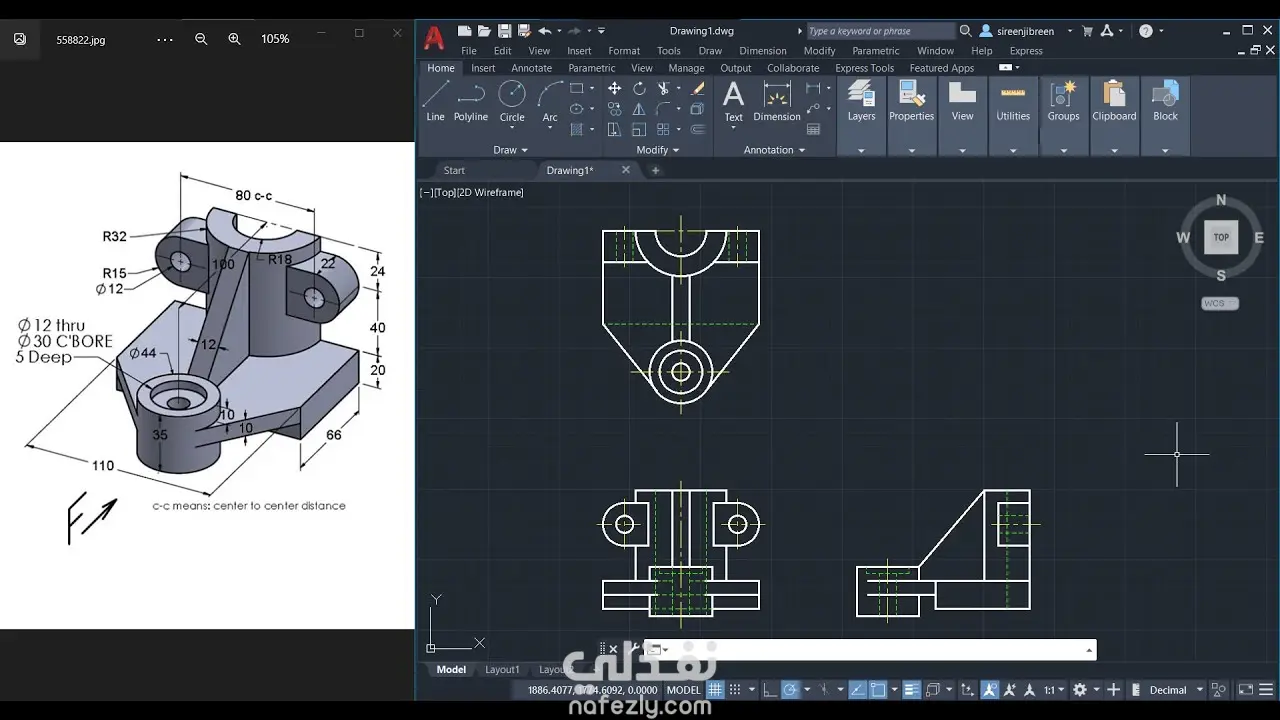The height and width of the screenshot is (720, 1280).
Task: Pick the Rectangle tool in Draw panel
Action: click(577, 88)
